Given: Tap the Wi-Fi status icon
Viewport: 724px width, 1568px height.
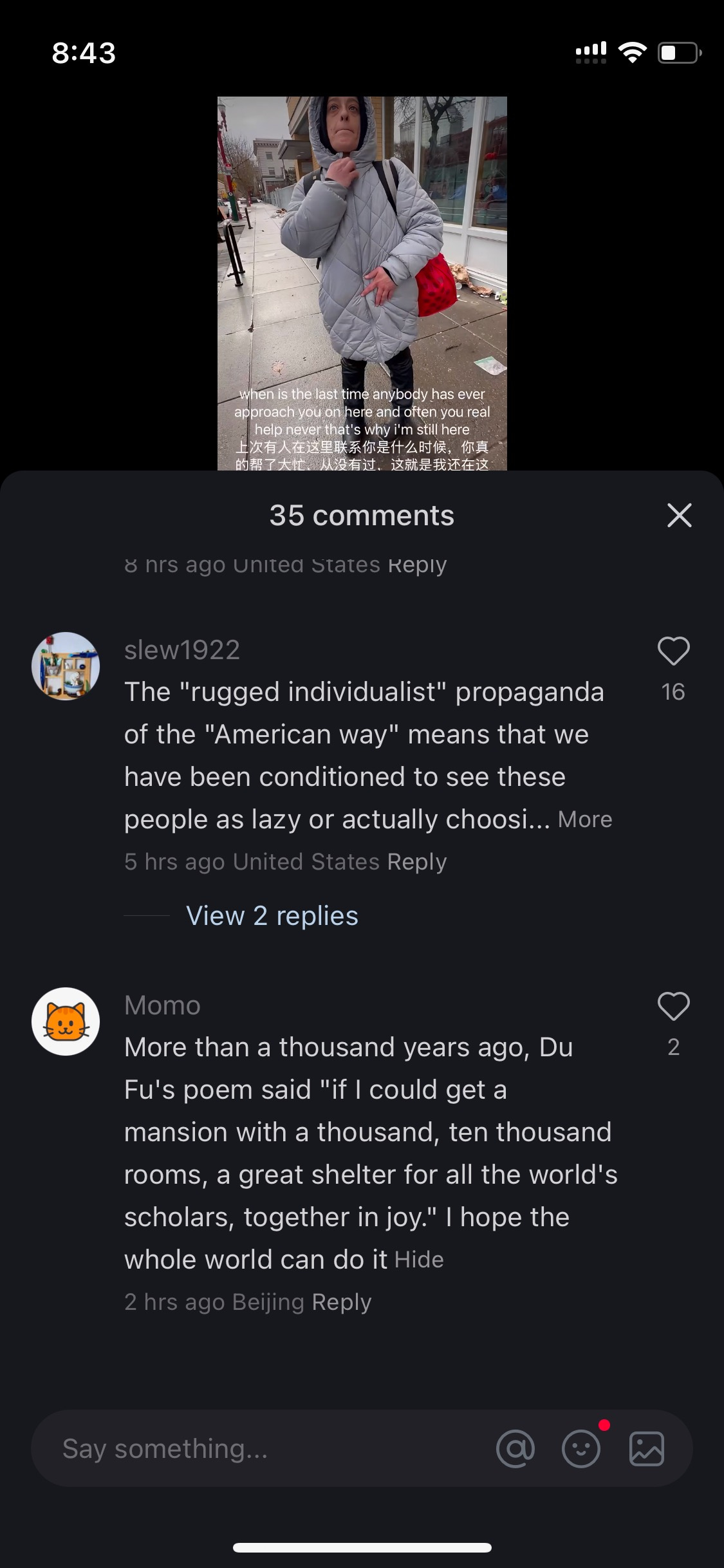Looking at the screenshot, I should 632,53.
